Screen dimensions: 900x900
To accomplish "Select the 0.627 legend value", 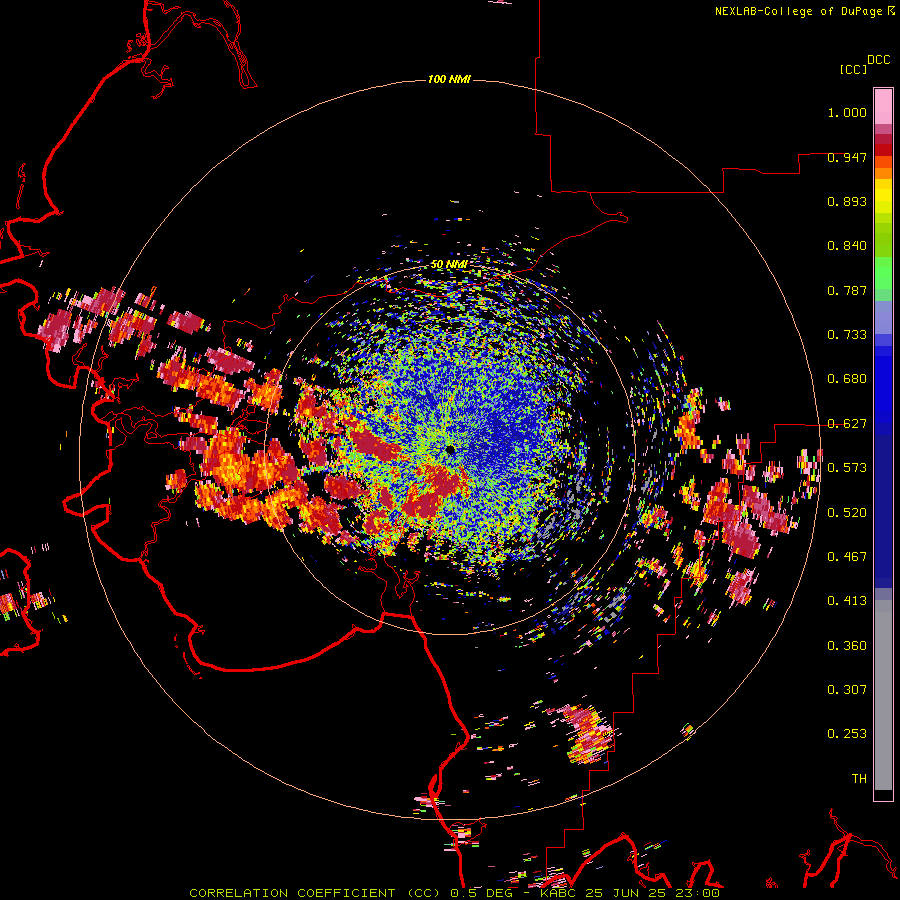I will (x=847, y=424).
